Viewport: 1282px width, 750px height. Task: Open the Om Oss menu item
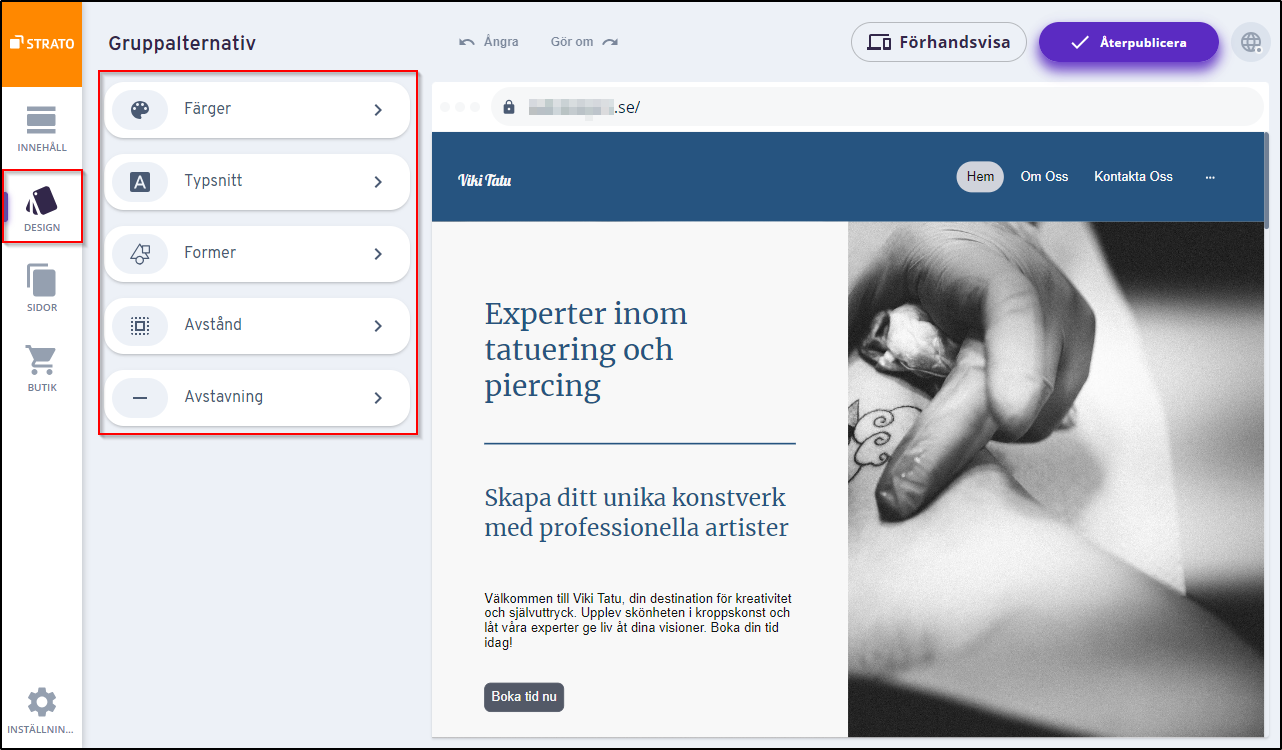(x=1044, y=176)
